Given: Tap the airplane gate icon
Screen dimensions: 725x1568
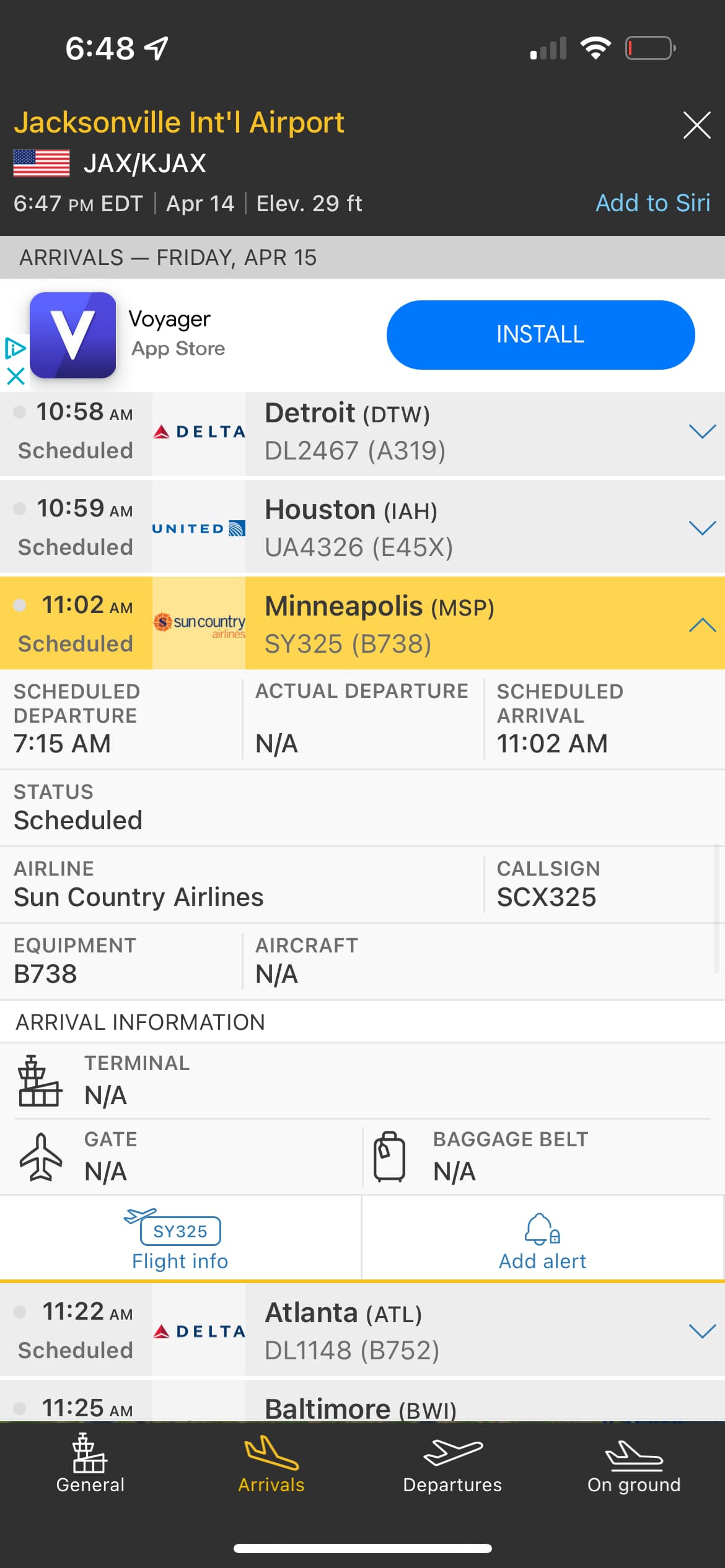Looking at the screenshot, I should [41, 1157].
